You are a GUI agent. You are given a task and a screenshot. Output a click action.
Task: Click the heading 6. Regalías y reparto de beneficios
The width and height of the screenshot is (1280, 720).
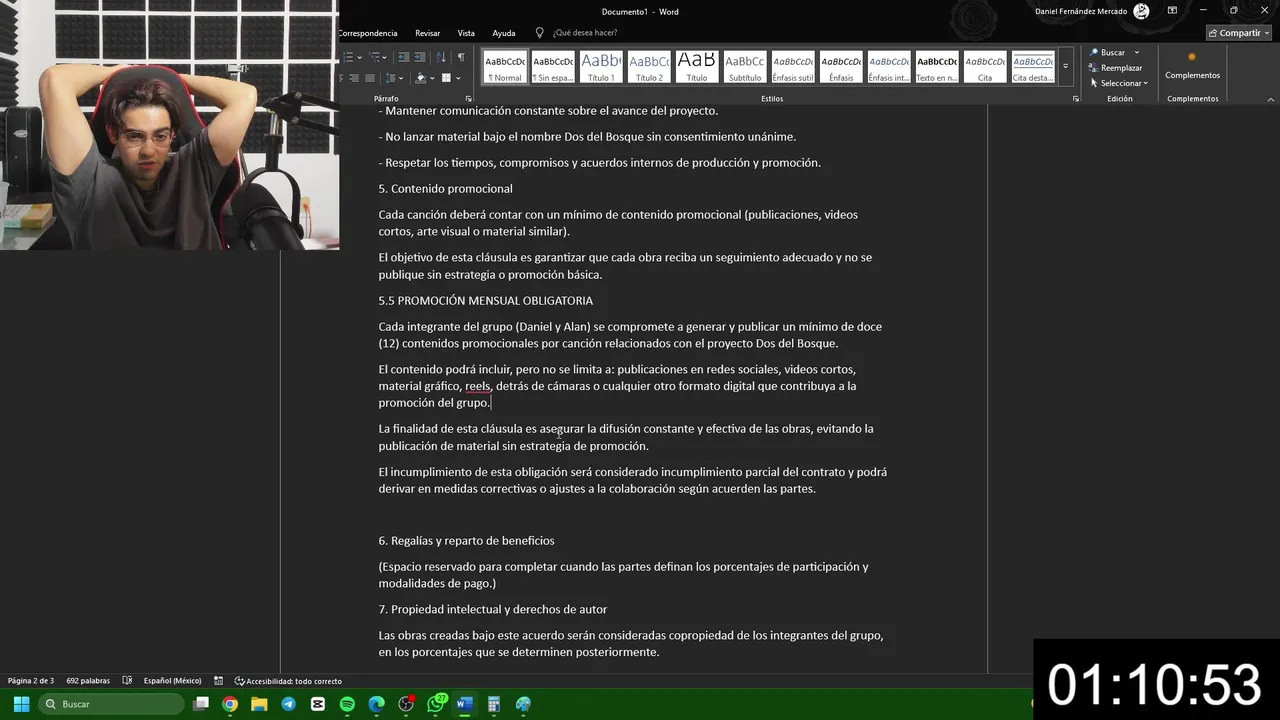[466, 540]
